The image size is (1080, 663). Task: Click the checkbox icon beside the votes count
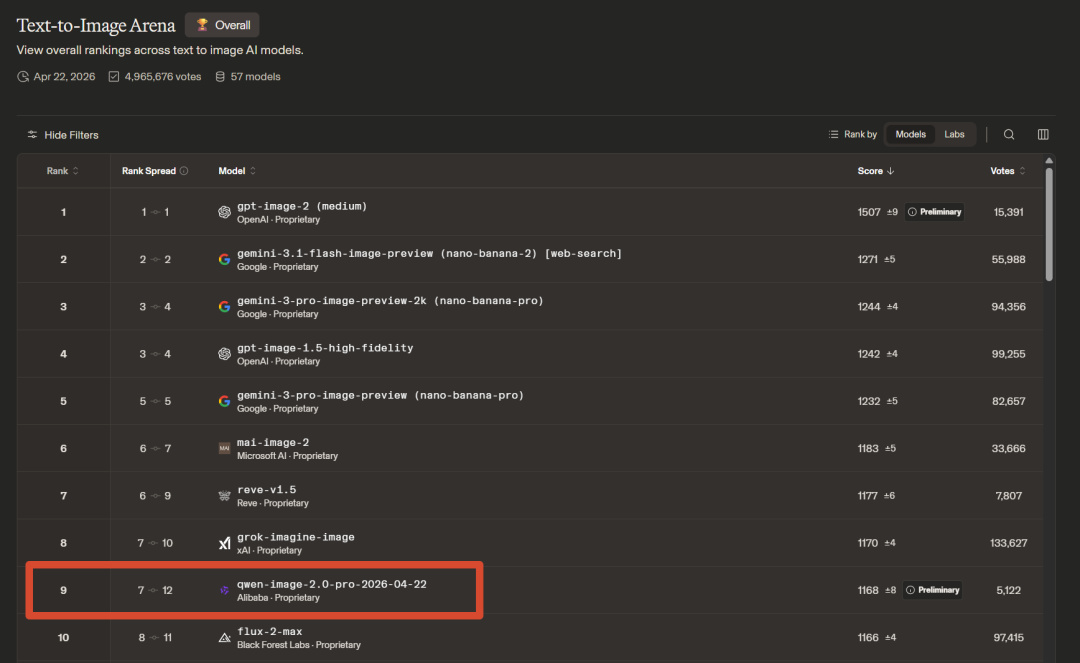click(114, 76)
